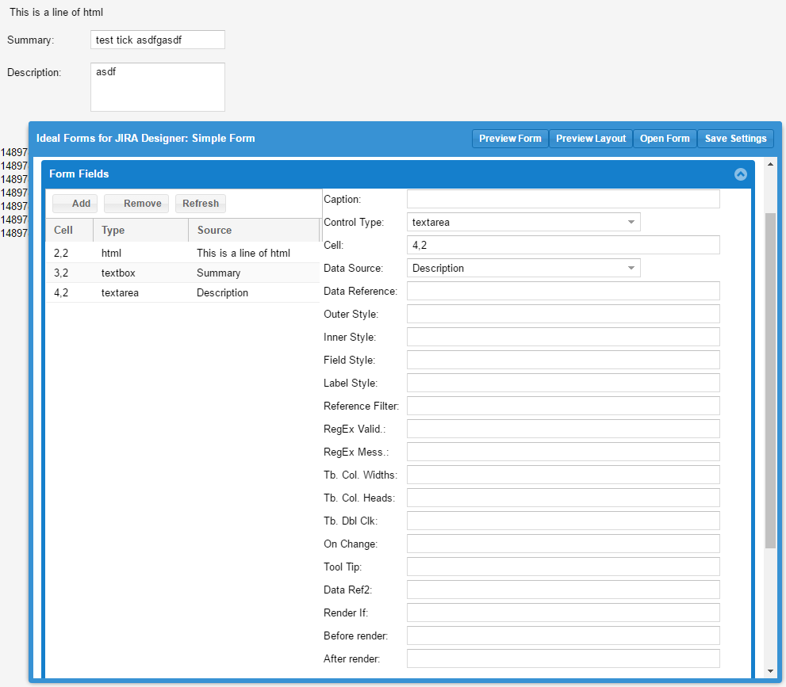
Task: Collapse the Form Fields panel
Action: coord(740,174)
